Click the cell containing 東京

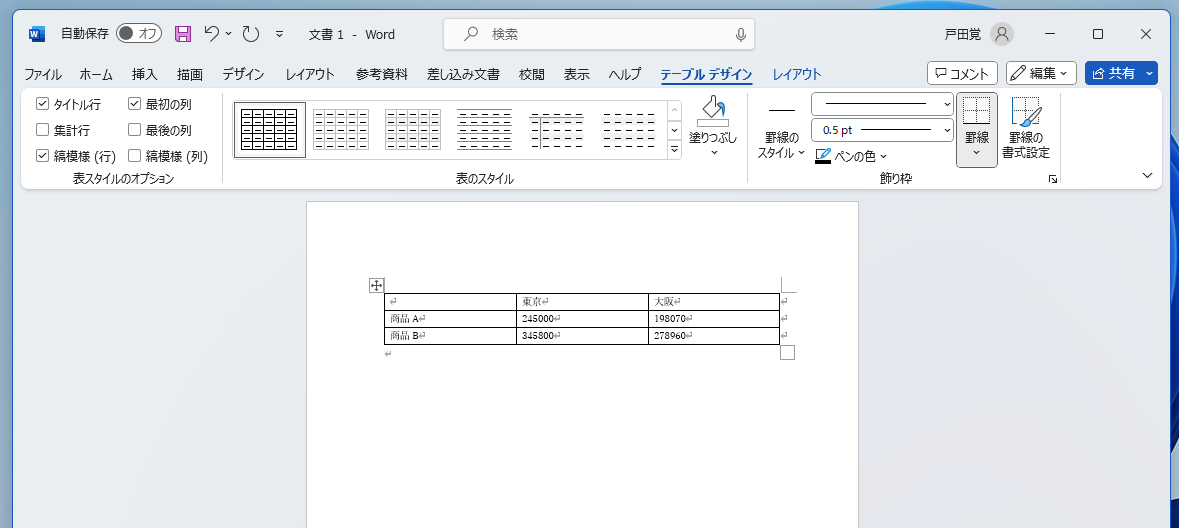pos(582,302)
